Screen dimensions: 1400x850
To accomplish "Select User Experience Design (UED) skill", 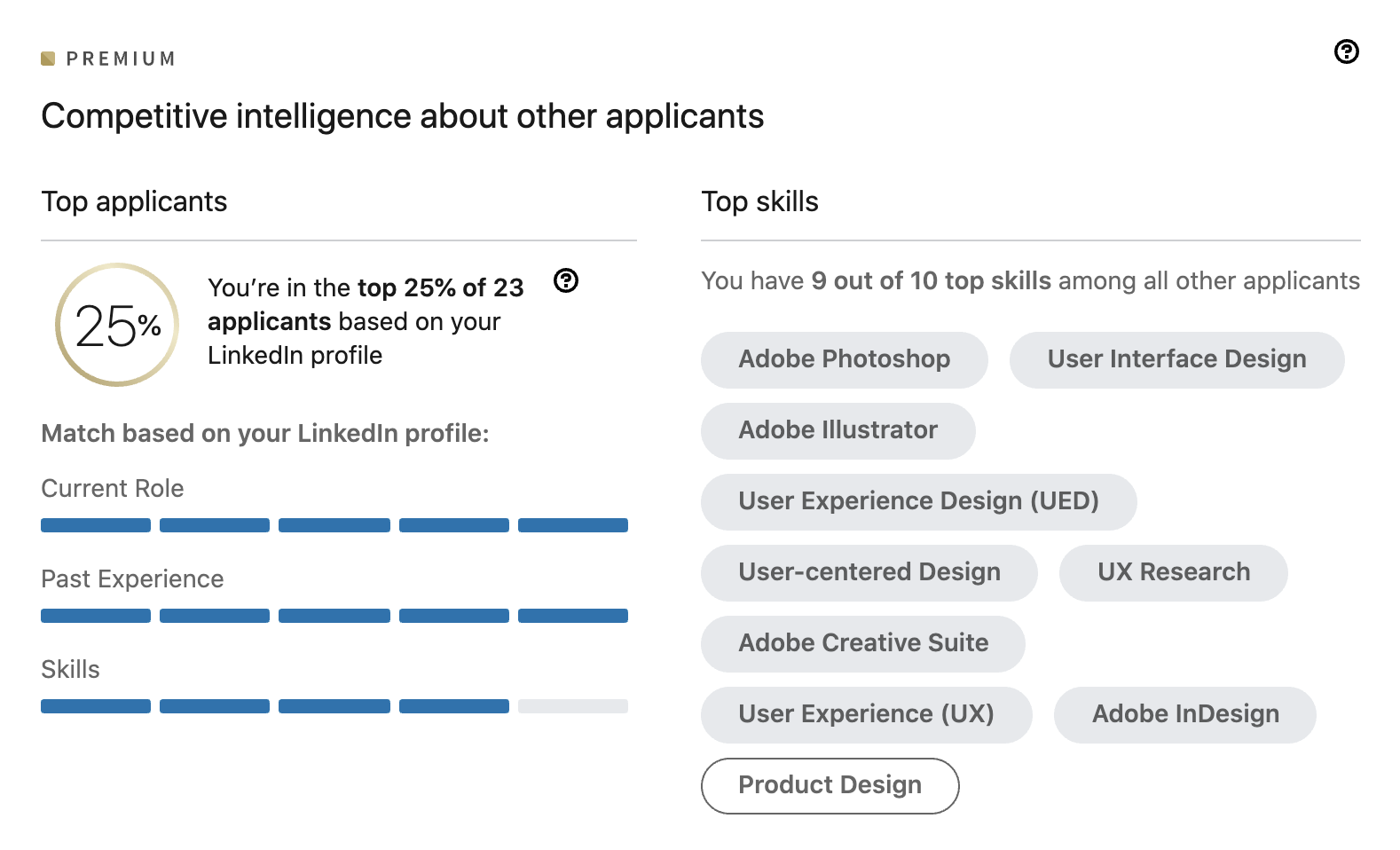I will tap(918, 501).
